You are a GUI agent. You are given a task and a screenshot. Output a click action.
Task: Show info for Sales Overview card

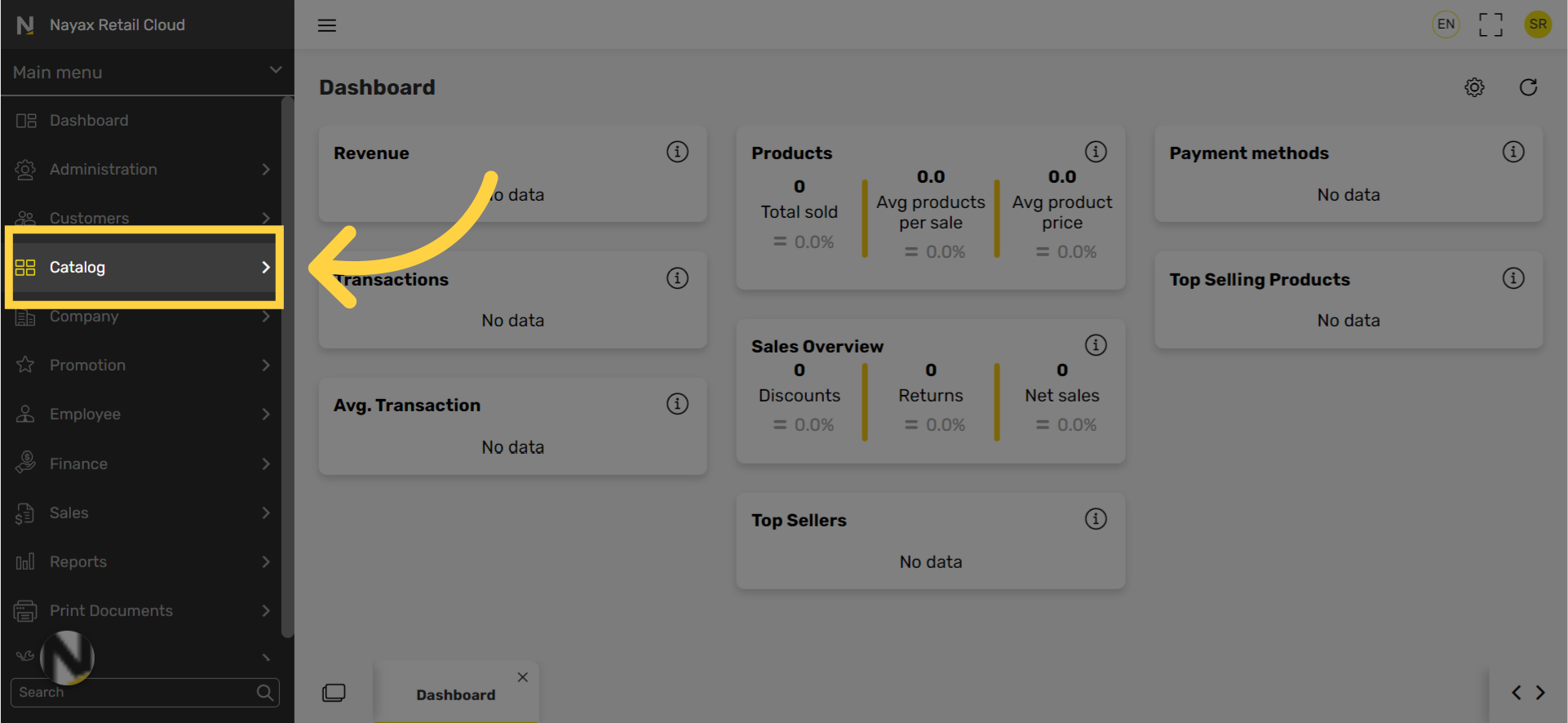pos(1096,345)
